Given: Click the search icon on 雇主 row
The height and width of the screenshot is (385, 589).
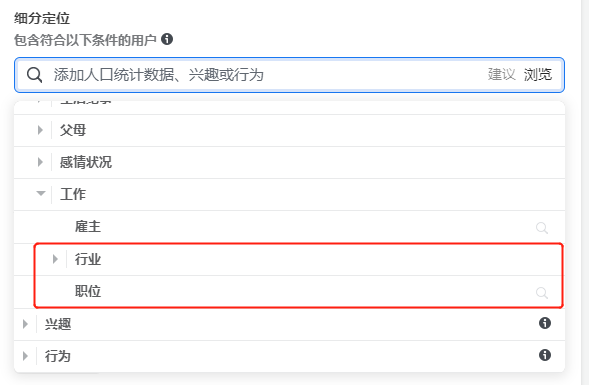Looking at the screenshot, I should pyautogui.click(x=542, y=228).
